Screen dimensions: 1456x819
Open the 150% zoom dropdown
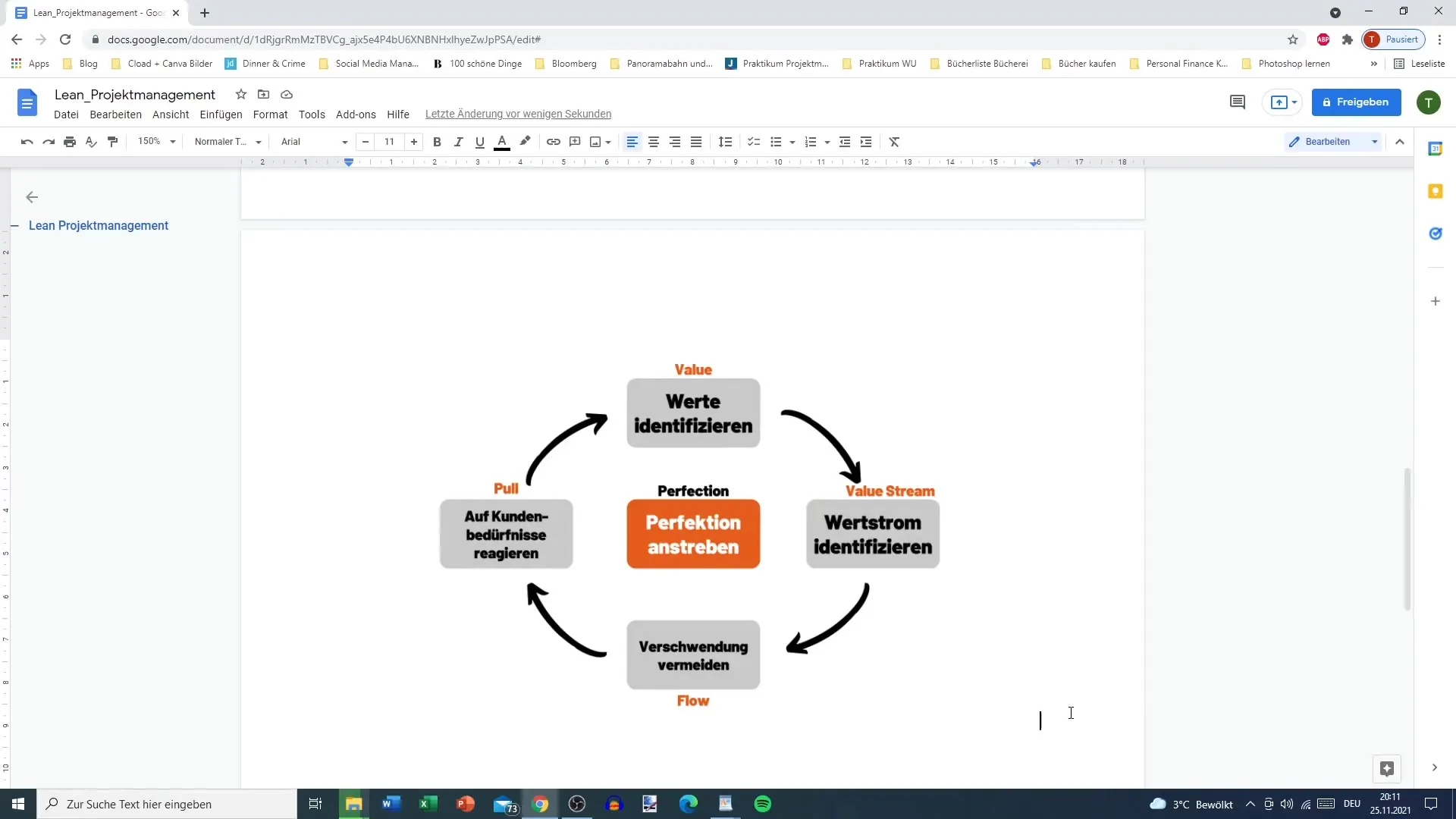point(156,142)
